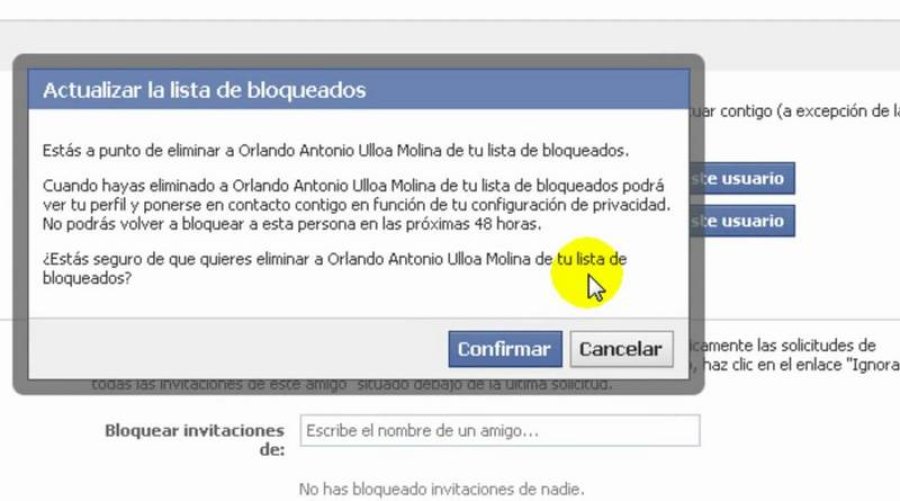Click the word 'bloqueados?' ending the question
This screenshot has height=501, width=900.
click(x=87, y=278)
